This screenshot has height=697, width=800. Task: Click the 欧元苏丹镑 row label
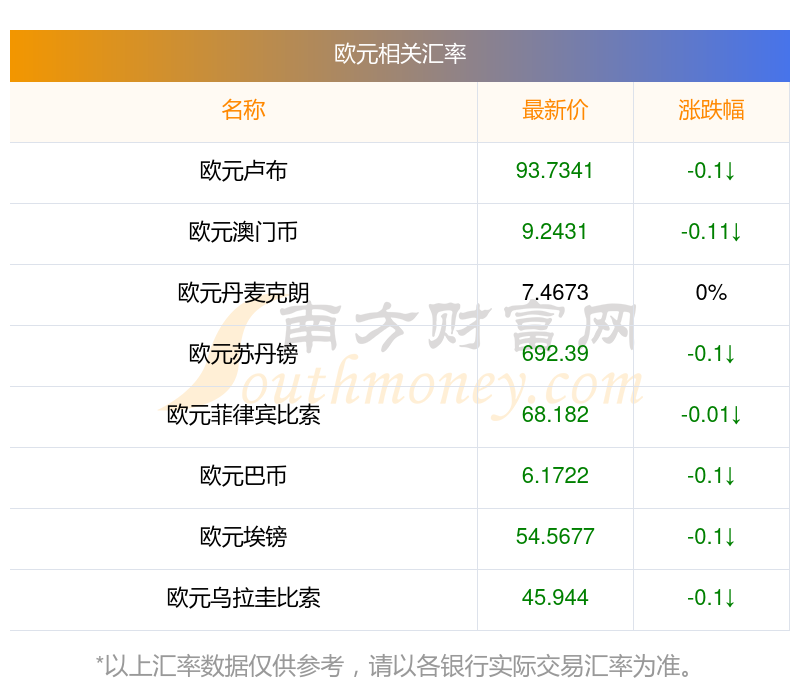[243, 354]
